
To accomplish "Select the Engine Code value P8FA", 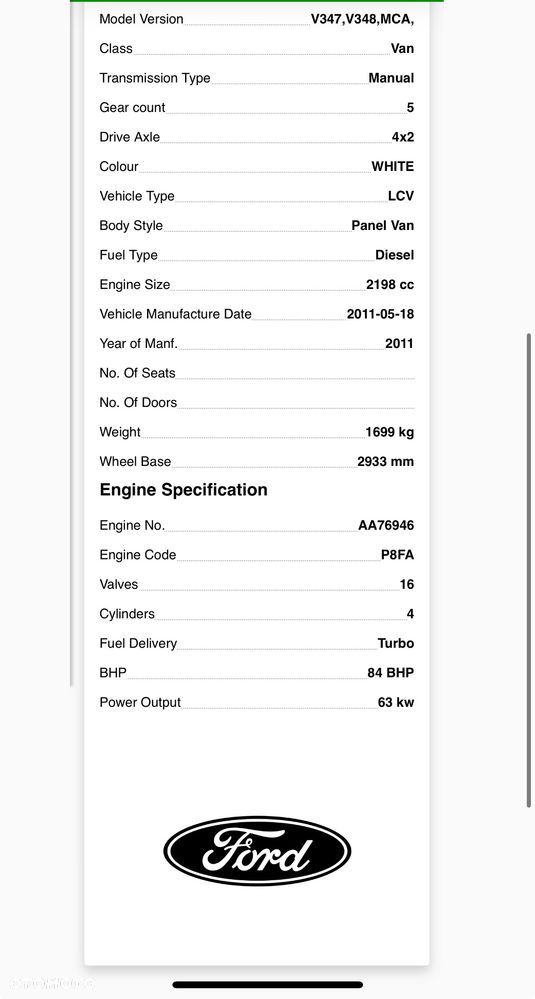I will click(397, 555).
